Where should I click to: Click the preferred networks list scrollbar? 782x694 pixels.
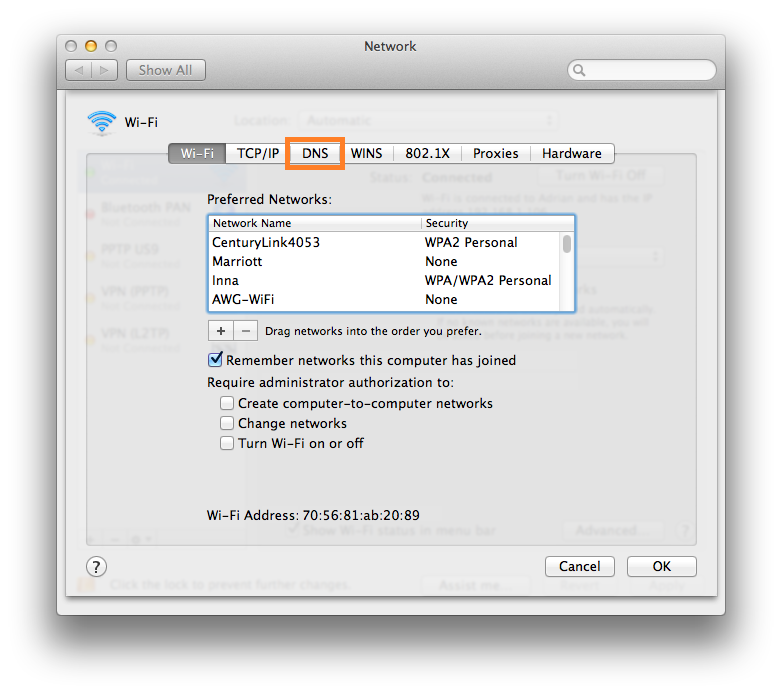[x=567, y=270]
